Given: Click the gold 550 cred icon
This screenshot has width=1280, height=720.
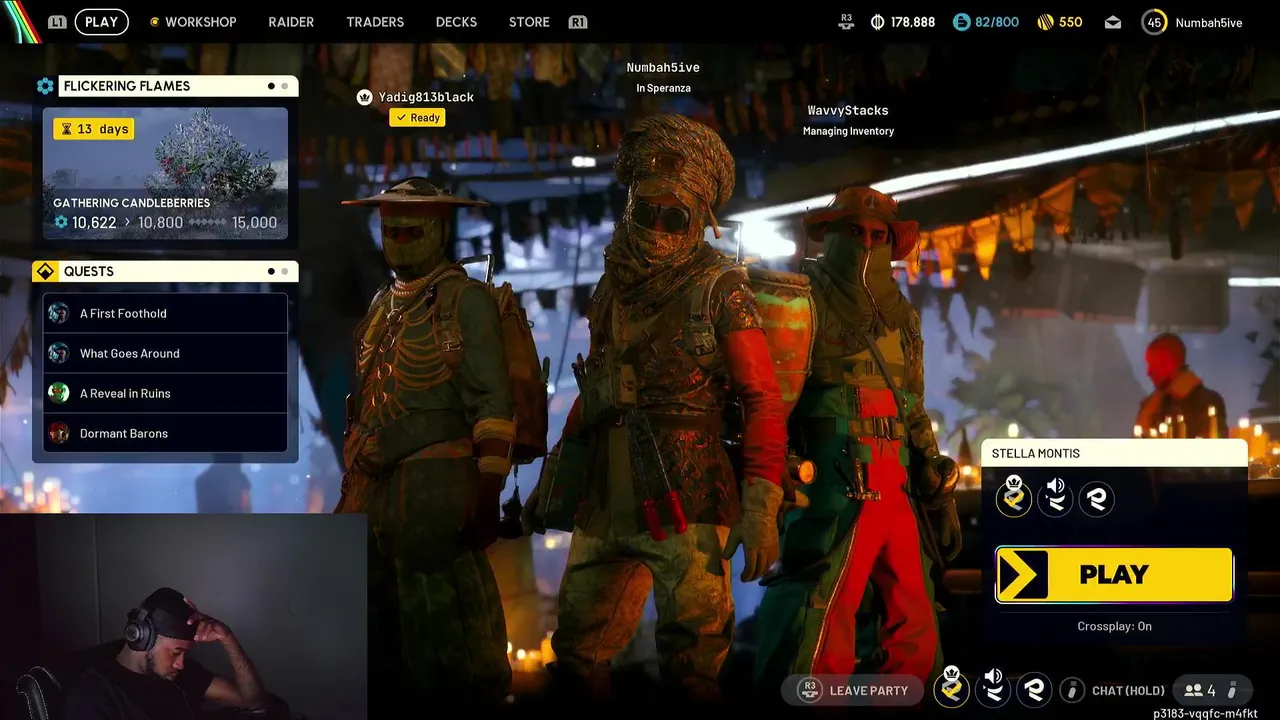Looking at the screenshot, I should (1045, 22).
